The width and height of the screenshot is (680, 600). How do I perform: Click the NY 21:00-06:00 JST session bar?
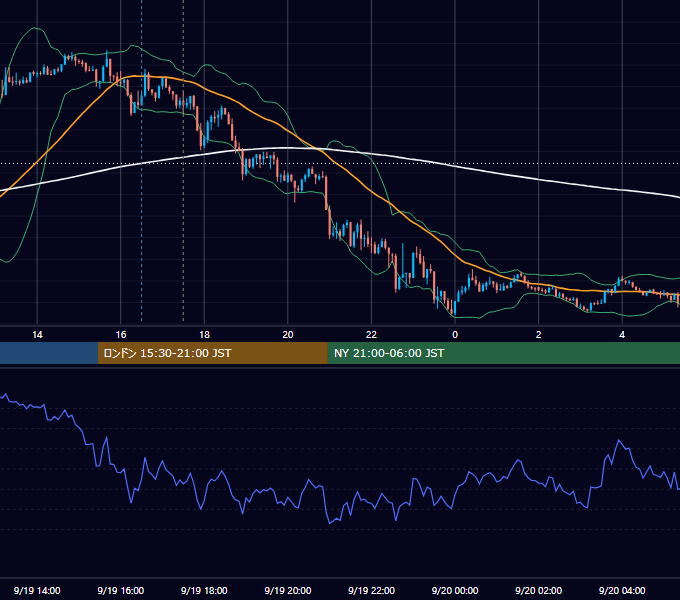coord(503,353)
